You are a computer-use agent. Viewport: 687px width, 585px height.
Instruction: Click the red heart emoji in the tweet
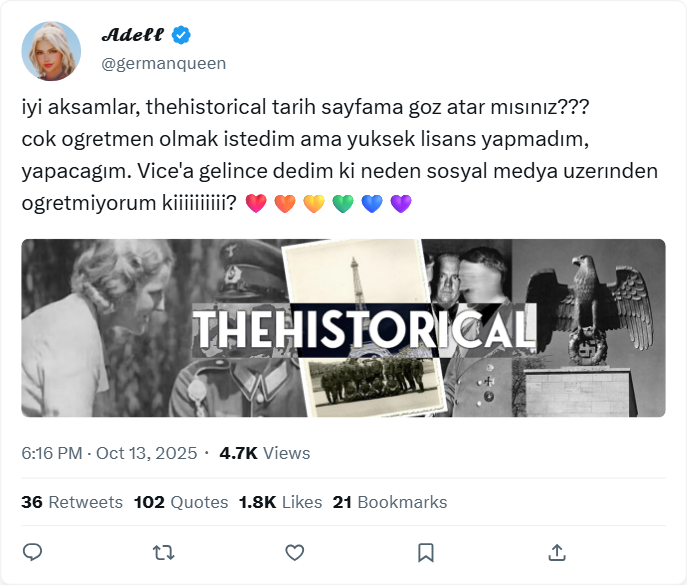(256, 204)
